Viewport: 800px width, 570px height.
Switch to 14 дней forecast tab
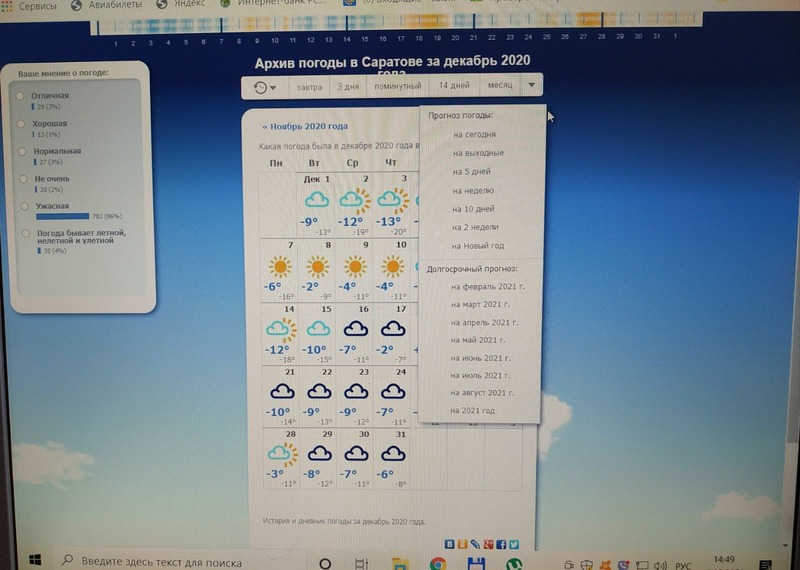click(x=454, y=85)
